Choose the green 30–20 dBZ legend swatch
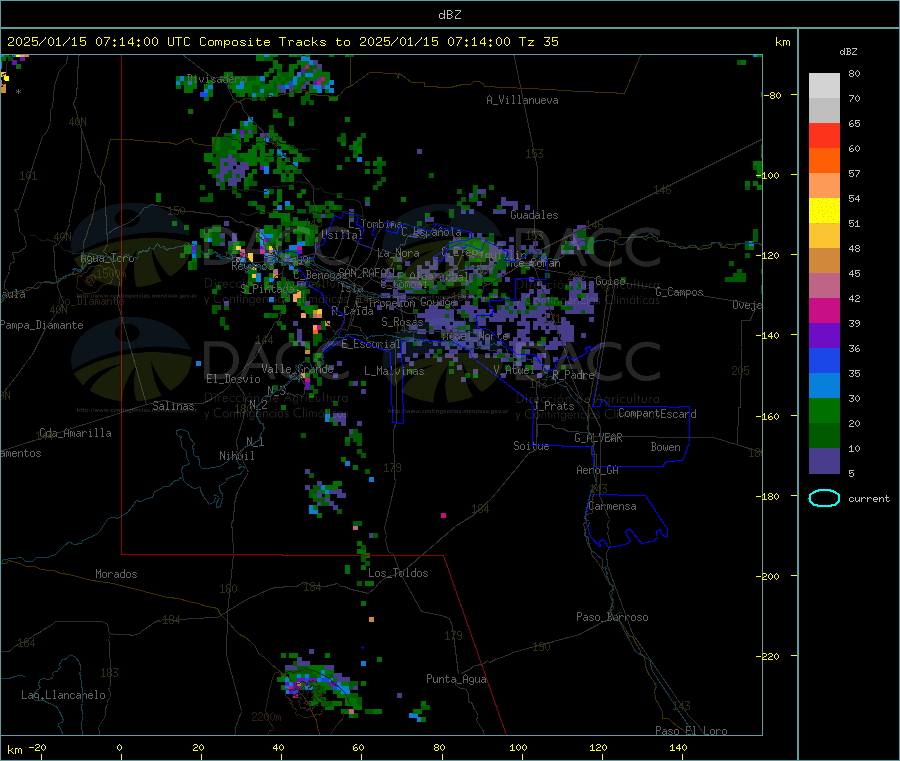The width and height of the screenshot is (900, 761). pyautogui.click(x=824, y=410)
